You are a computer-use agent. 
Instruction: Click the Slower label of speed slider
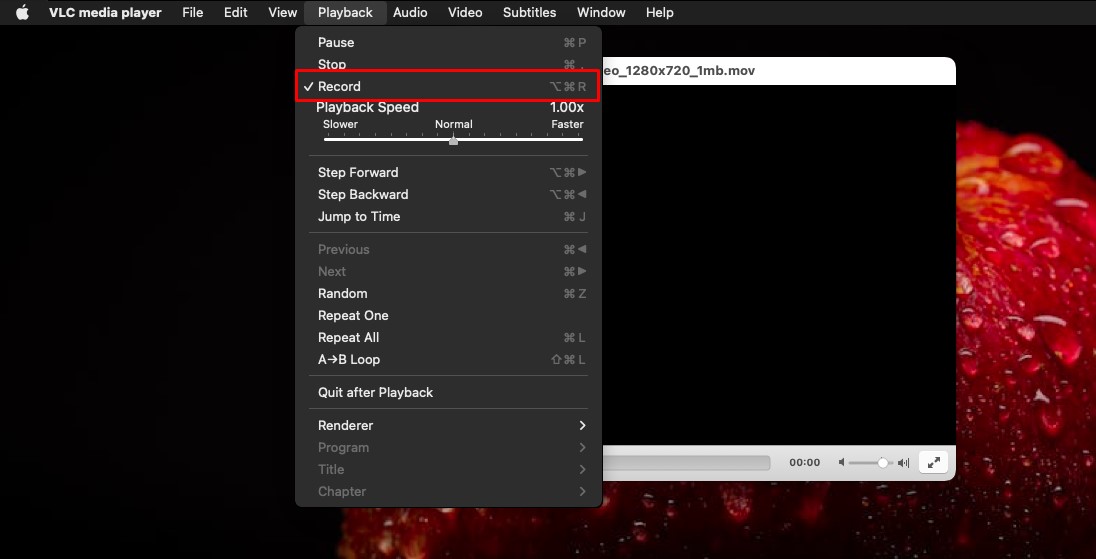(340, 124)
